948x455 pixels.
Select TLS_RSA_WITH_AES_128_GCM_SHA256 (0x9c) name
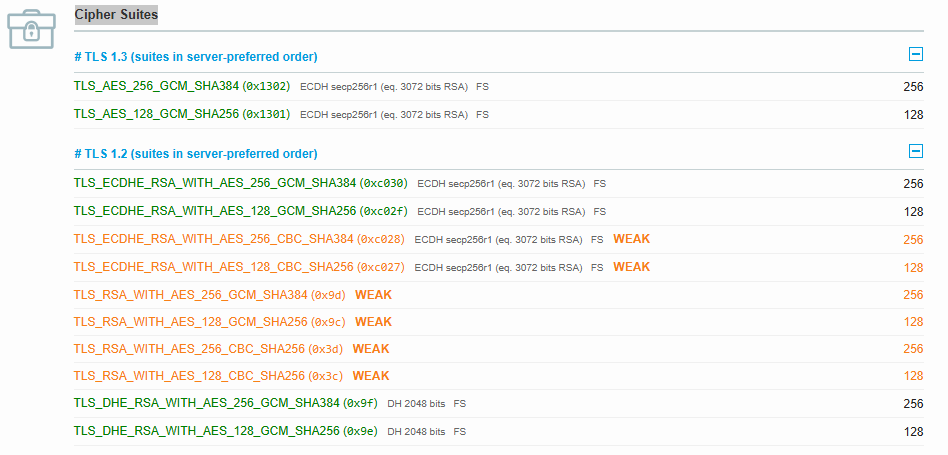click(x=210, y=321)
